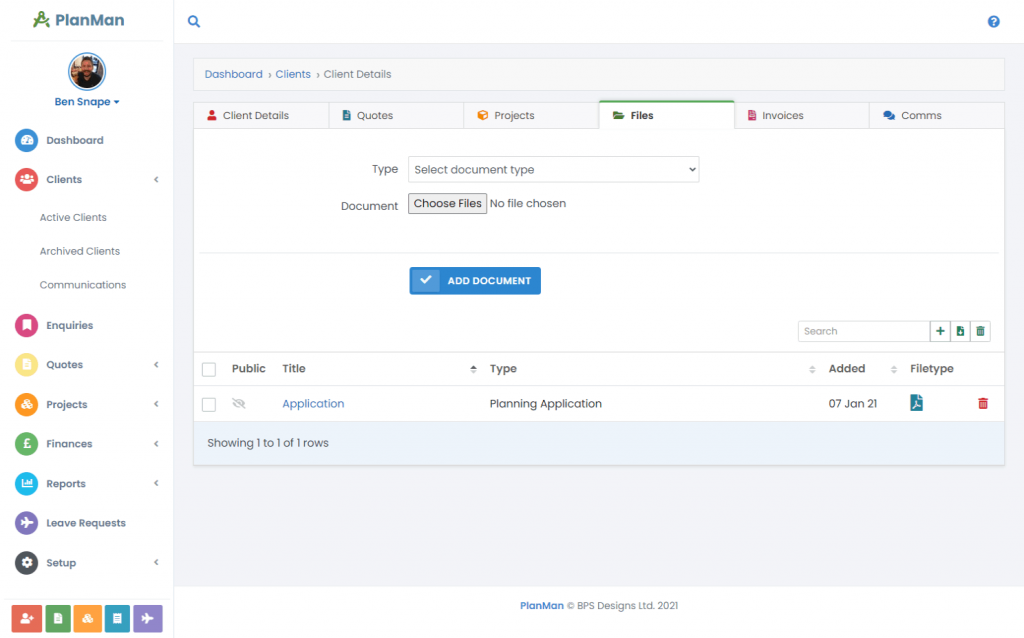Image resolution: width=1024 pixels, height=638 pixels.
Task: Collapse the Clients sidebar section
Action: [87, 180]
